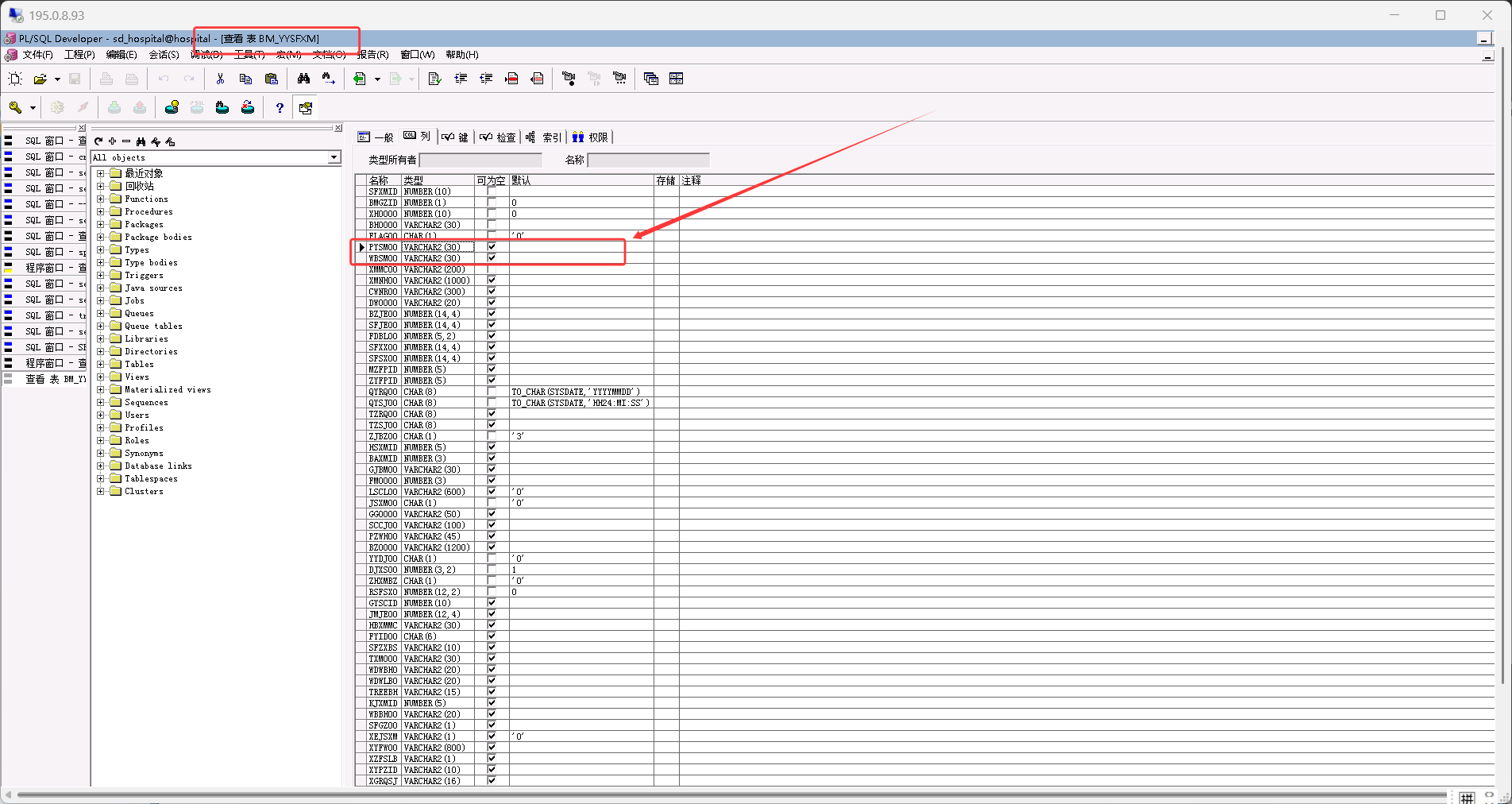This screenshot has width=1512, height=804.
Task: Toggle nullable checkbox for XMMC00 row
Action: 492,269
